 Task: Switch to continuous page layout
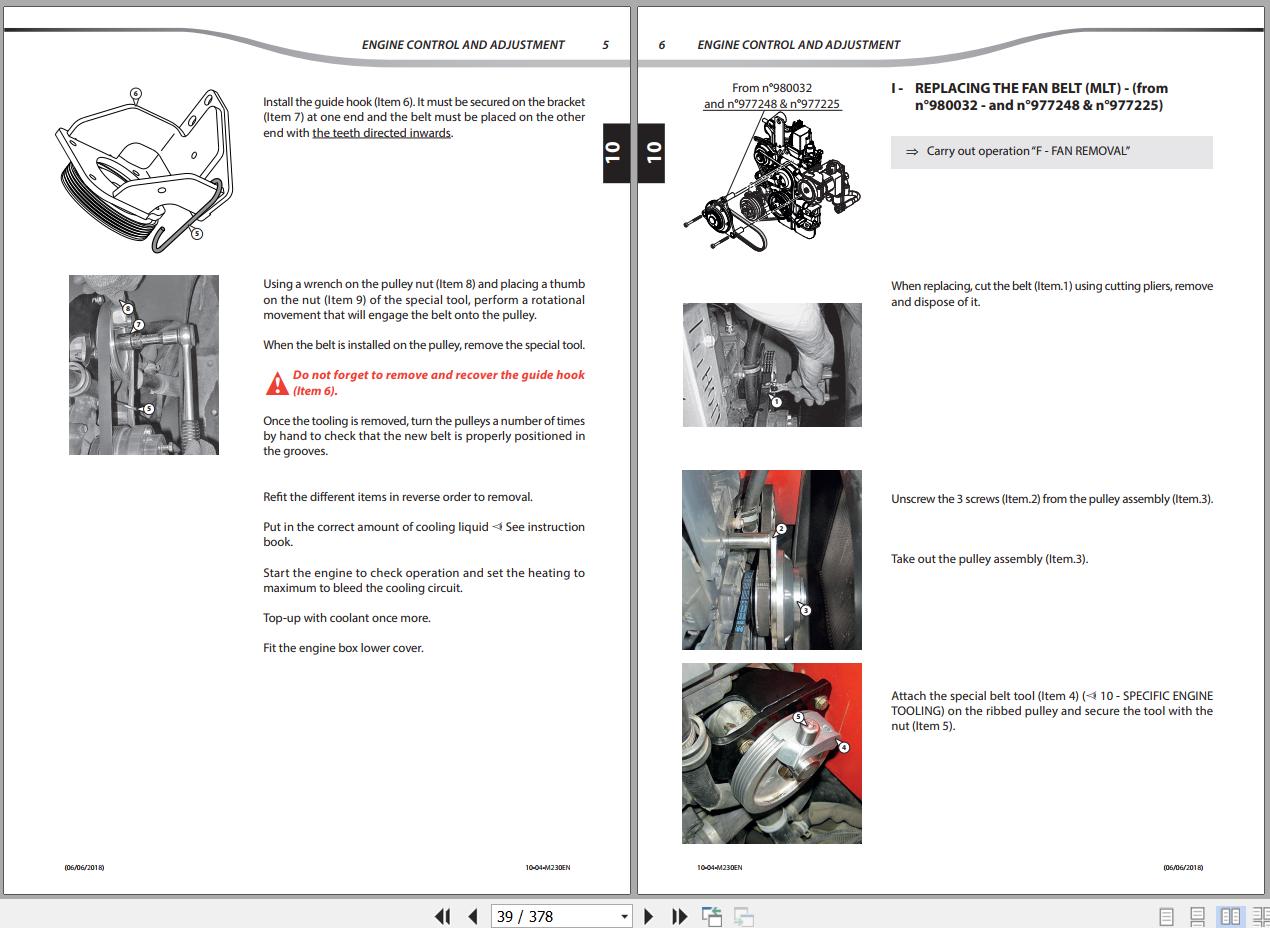pos(1197,916)
